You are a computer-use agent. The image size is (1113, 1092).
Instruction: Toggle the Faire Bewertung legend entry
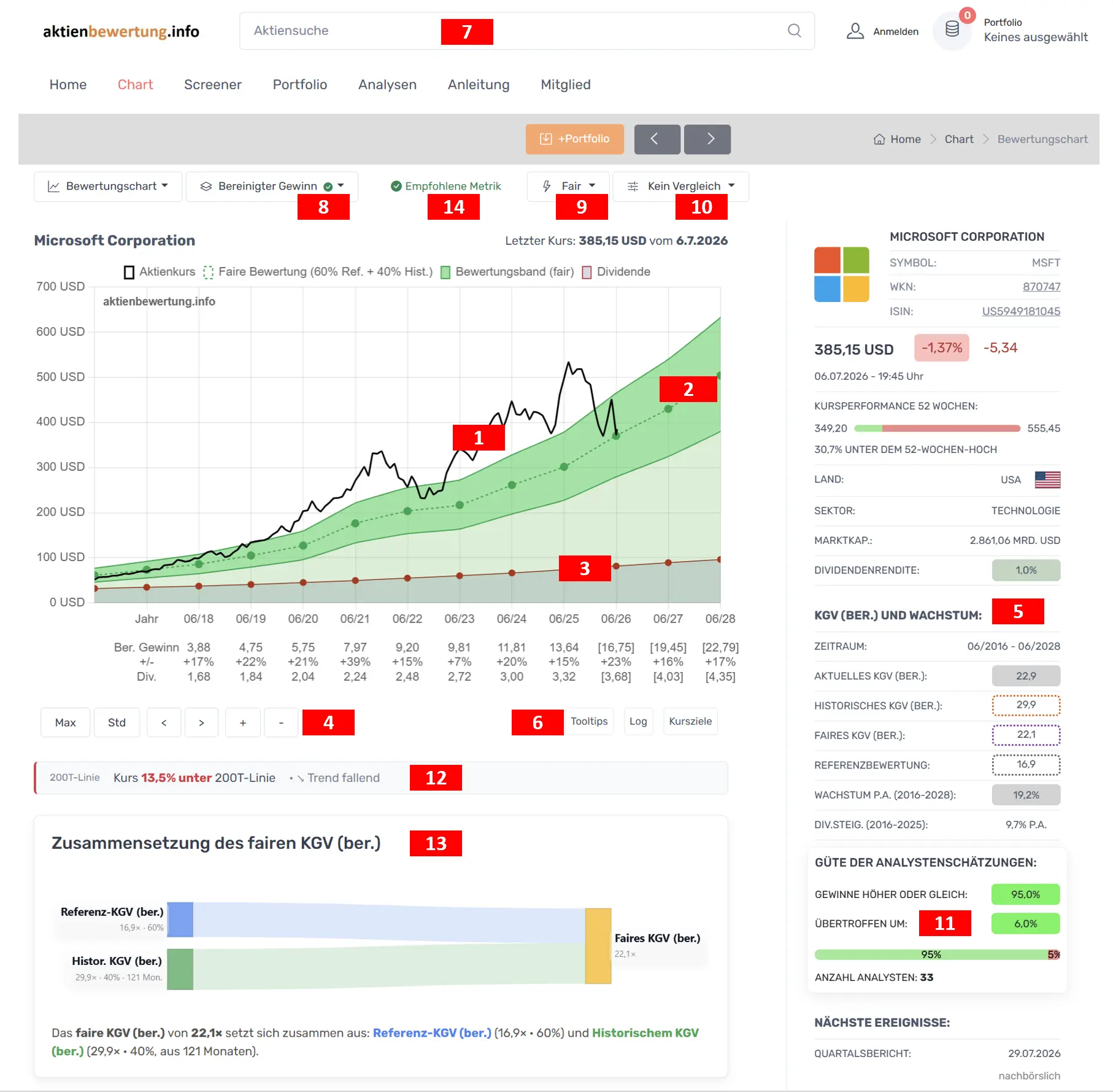pos(318,271)
